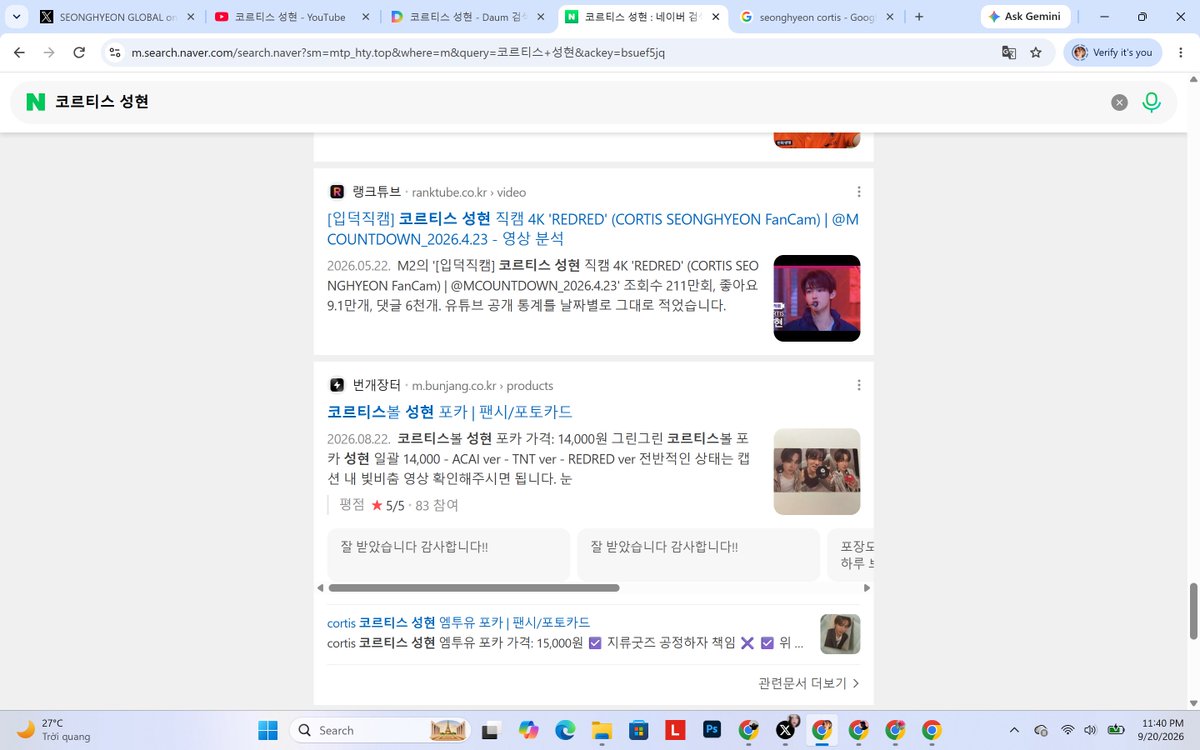Click the review carousel horizontal scrollbar

pos(474,588)
